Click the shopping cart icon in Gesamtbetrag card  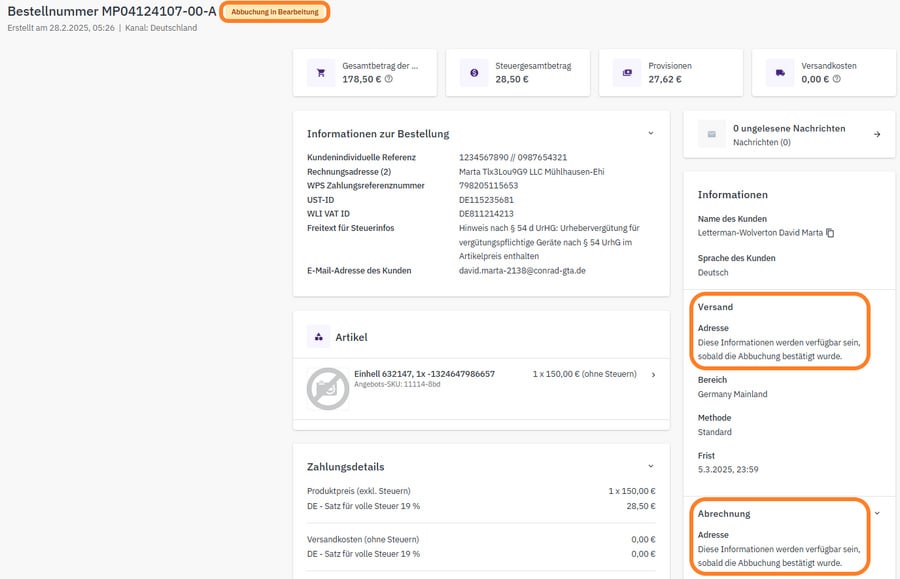click(321, 73)
